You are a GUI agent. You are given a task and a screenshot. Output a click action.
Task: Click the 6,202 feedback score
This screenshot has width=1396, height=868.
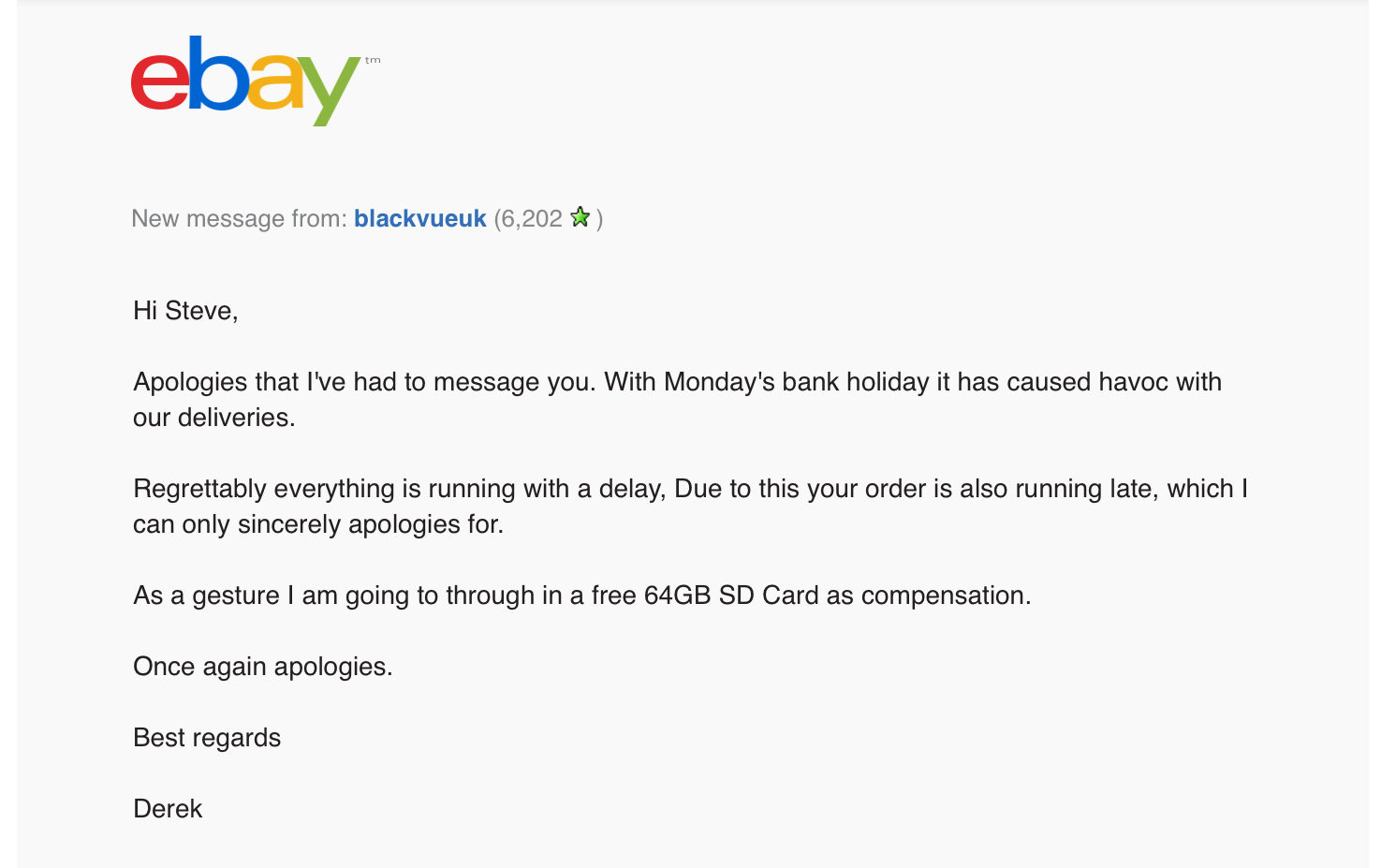[x=532, y=218]
